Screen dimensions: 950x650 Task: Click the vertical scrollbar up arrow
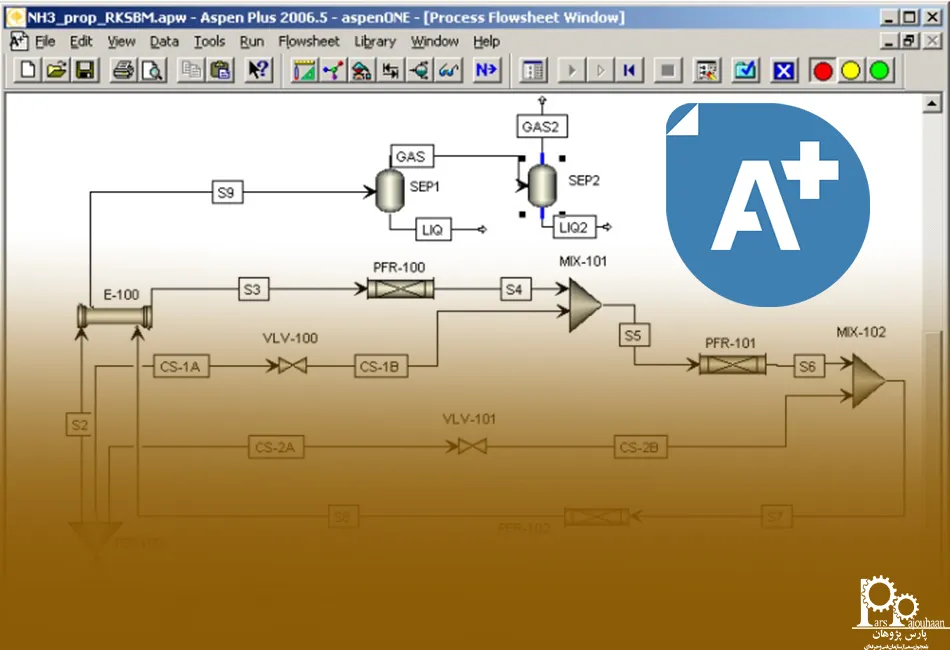[932, 104]
